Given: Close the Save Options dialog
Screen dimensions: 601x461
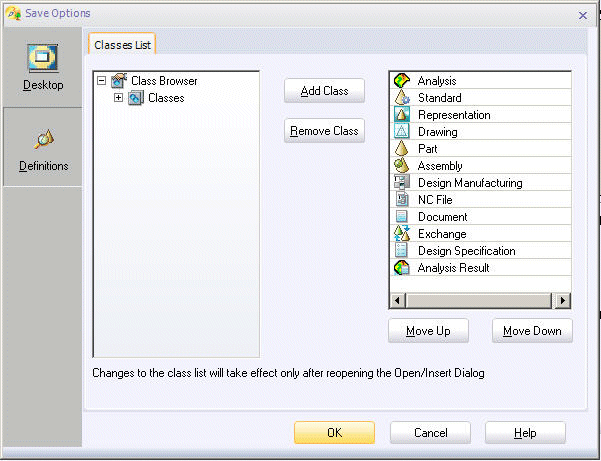Looking at the screenshot, I should coord(583,15).
